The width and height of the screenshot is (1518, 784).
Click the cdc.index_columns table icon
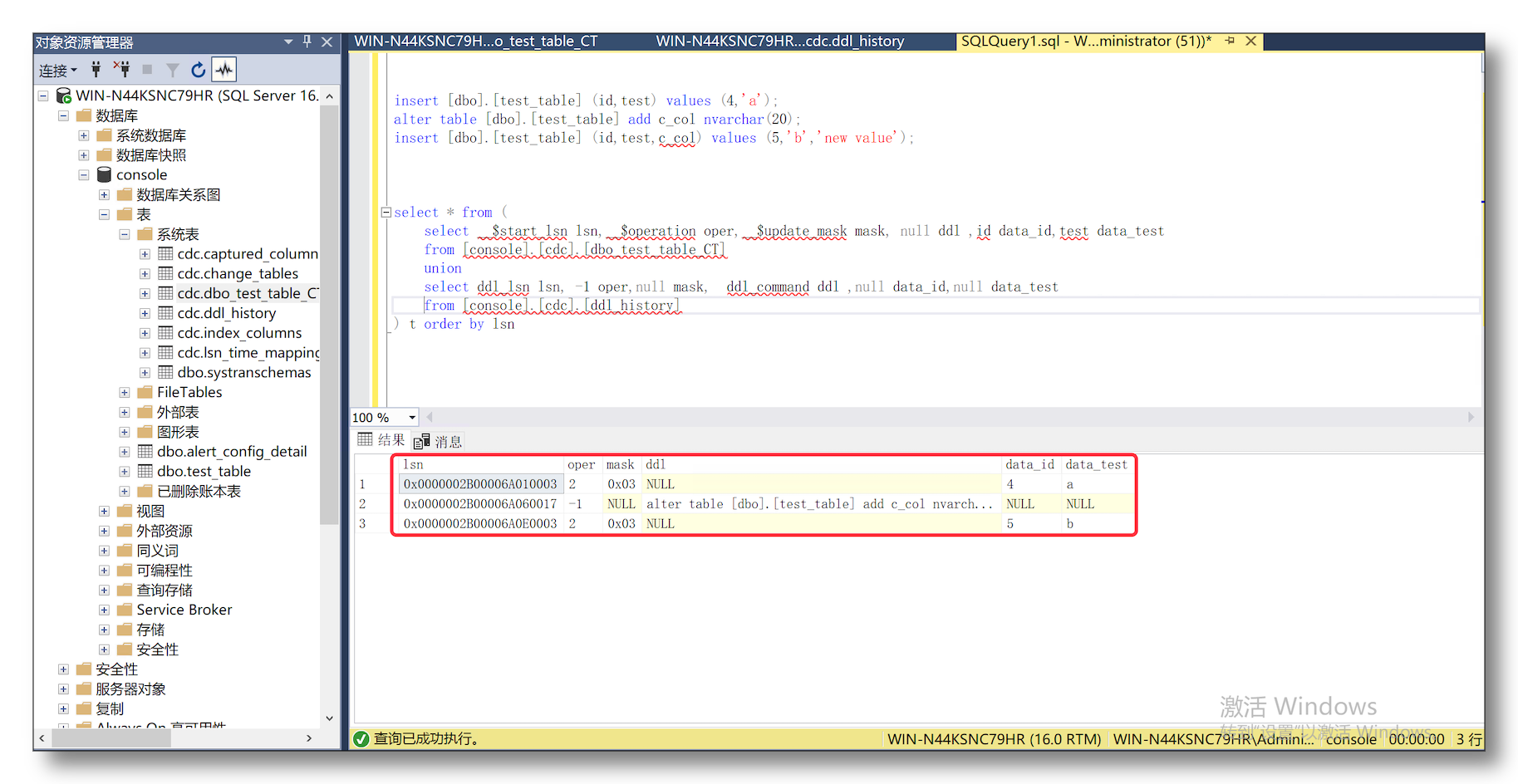pyautogui.click(x=165, y=332)
